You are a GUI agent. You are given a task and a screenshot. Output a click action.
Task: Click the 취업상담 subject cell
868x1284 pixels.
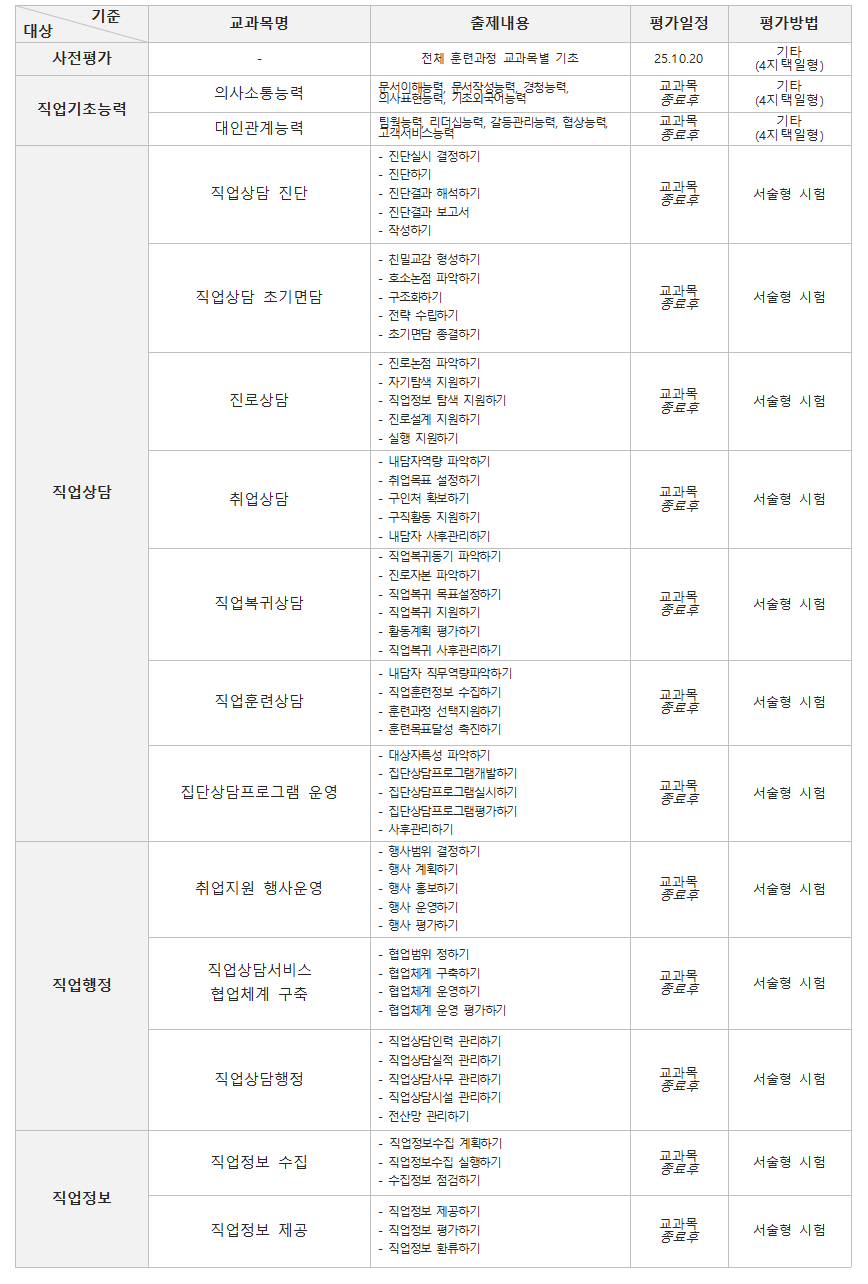coord(259,499)
